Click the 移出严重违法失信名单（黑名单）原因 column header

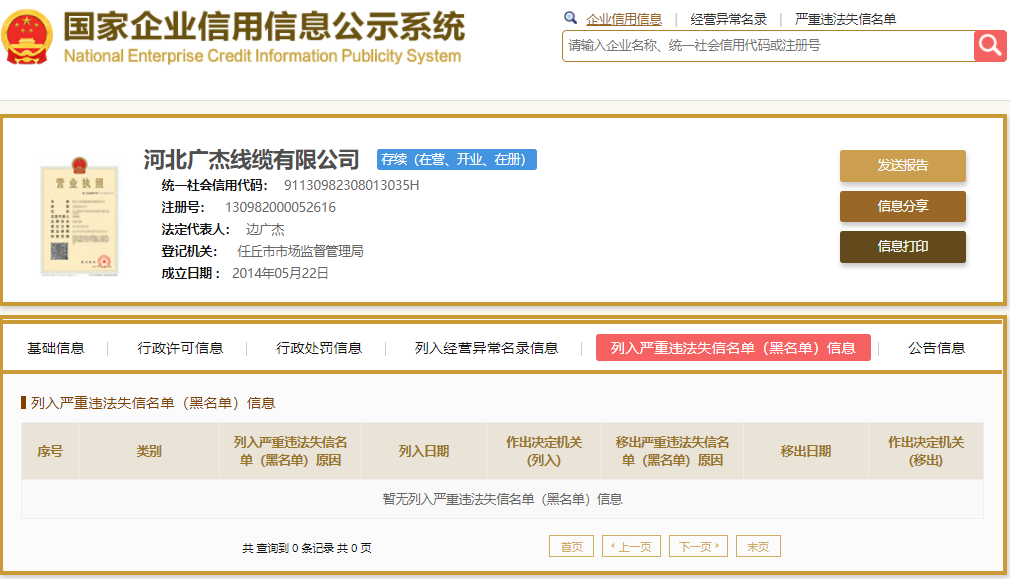coord(672,451)
